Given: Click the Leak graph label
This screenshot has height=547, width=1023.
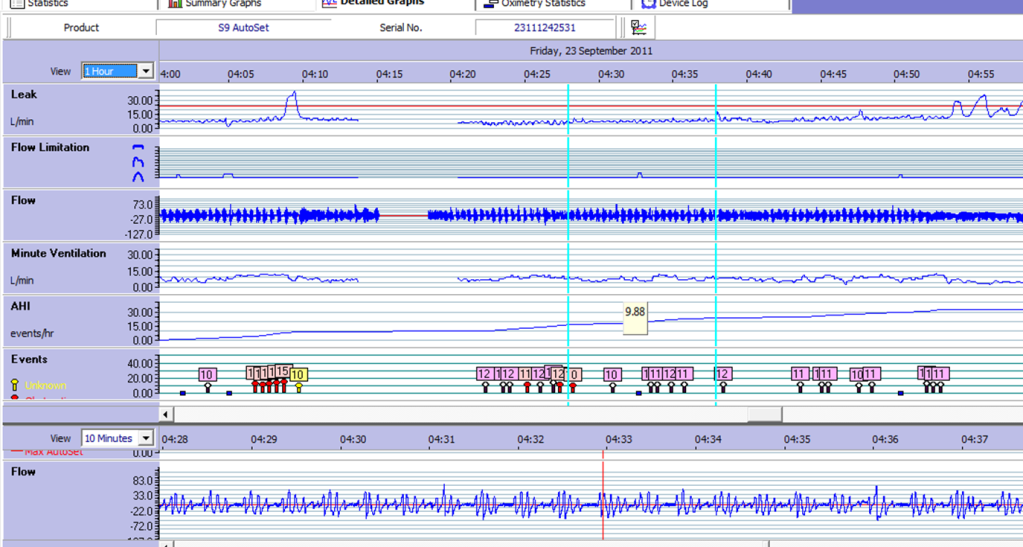Looking at the screenshot, I should 23,95.
